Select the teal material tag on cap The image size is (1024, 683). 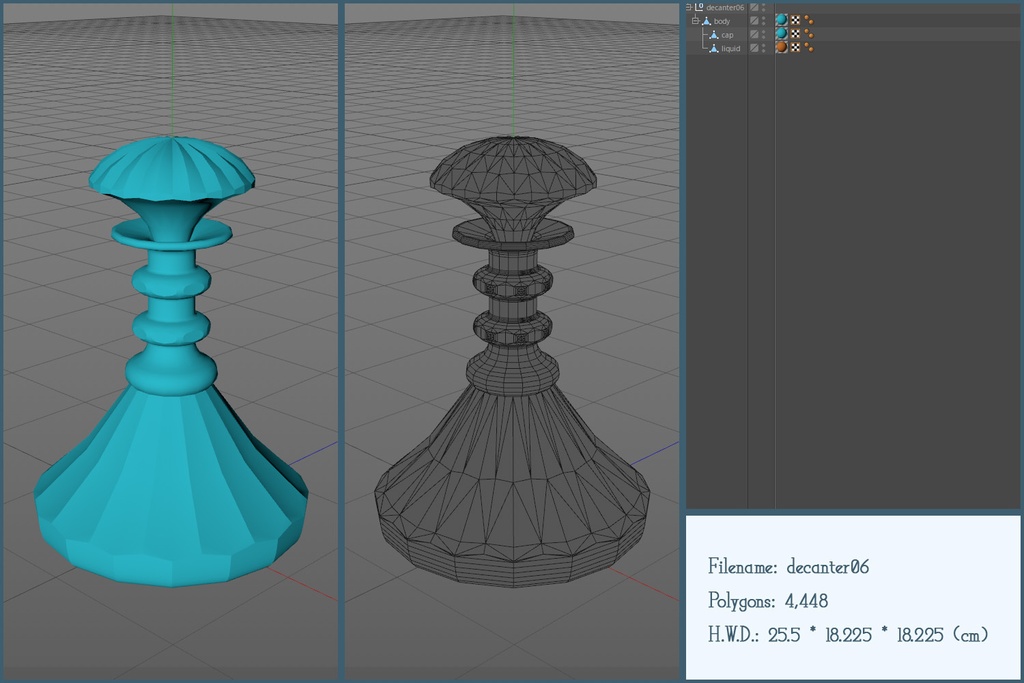click(x=782, y=34)
